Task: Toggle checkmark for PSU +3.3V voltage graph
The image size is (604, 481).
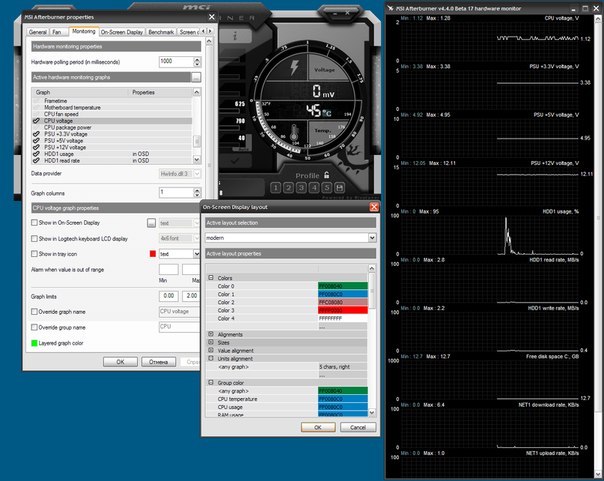Action: tap(37, 134)
